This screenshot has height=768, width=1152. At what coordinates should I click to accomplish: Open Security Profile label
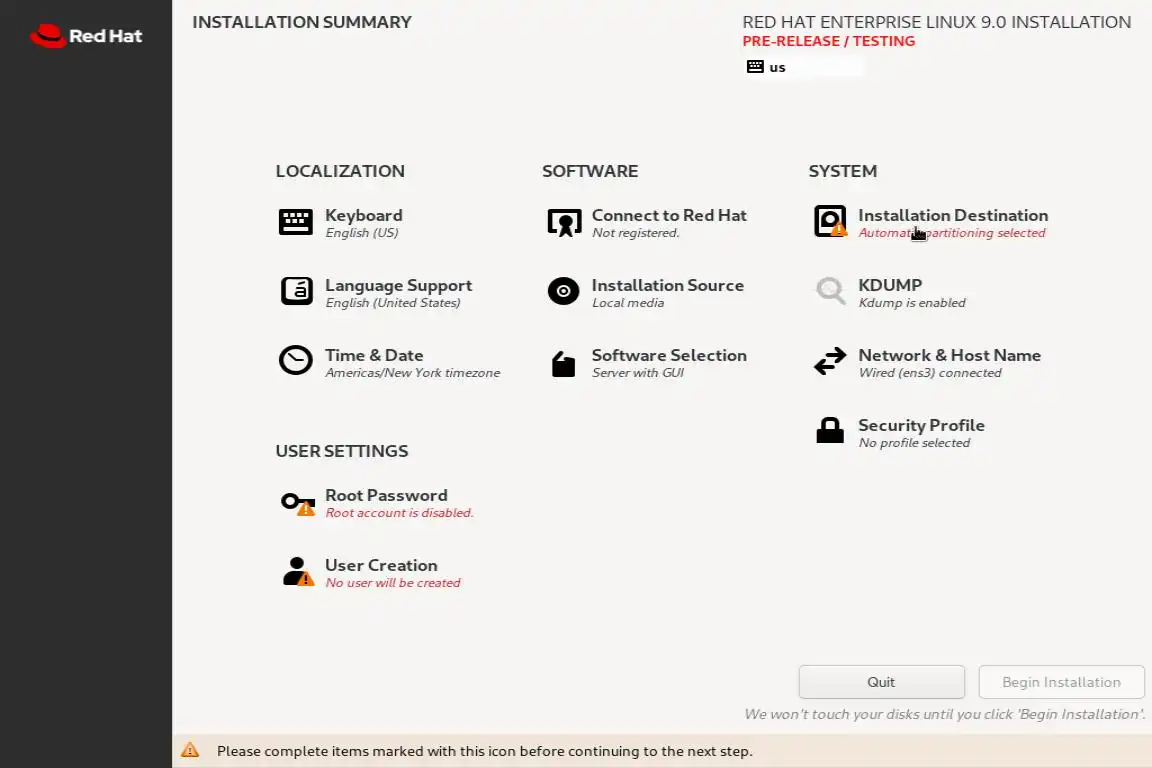click(921, 425)
